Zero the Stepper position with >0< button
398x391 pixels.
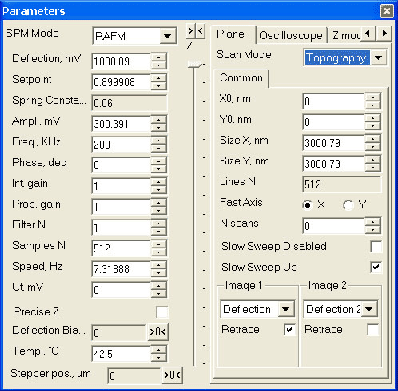(x=172, y=375)
